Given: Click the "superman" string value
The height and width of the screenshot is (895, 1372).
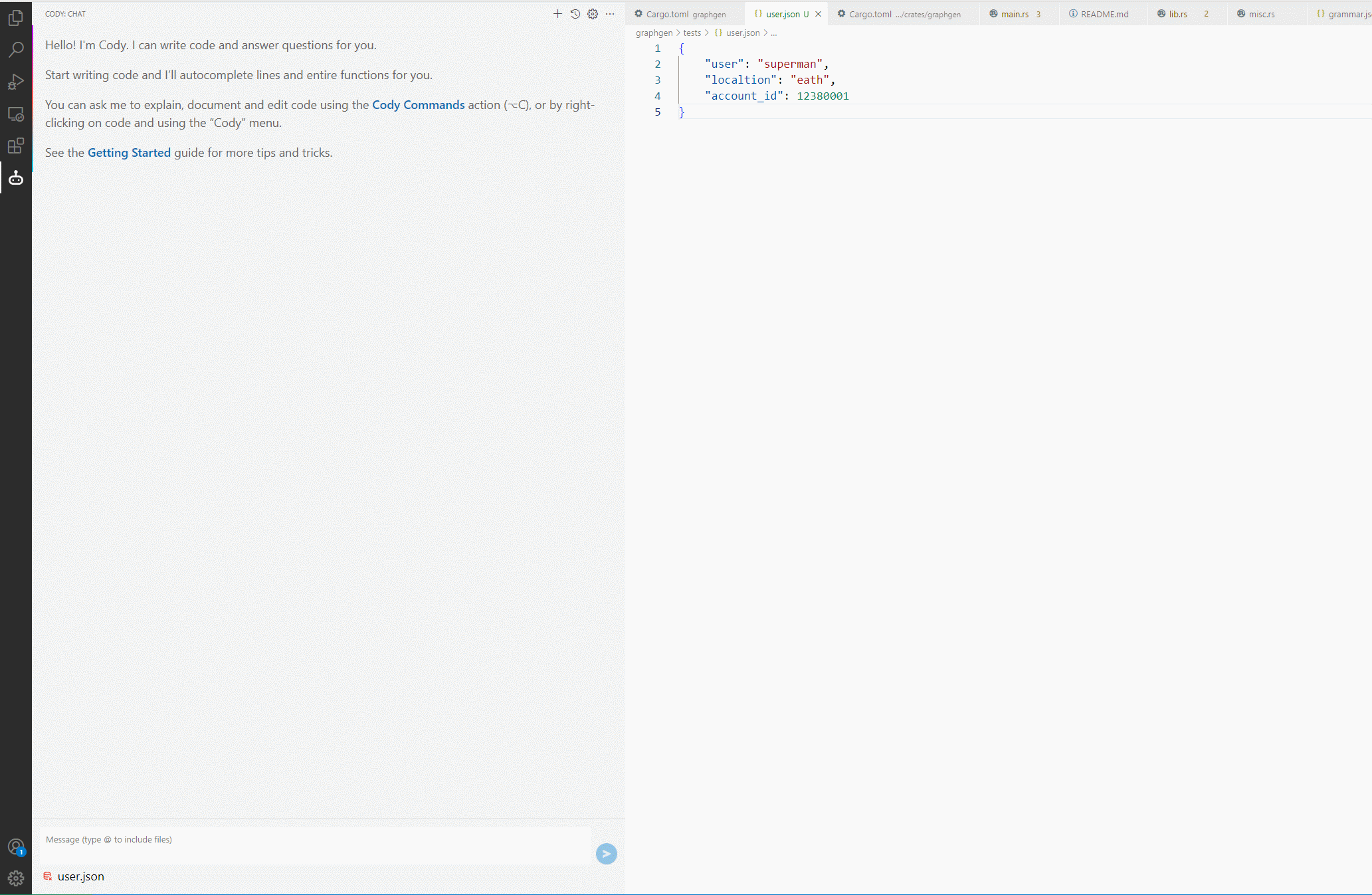Looking at the screenshot, I should coord(790,64).
